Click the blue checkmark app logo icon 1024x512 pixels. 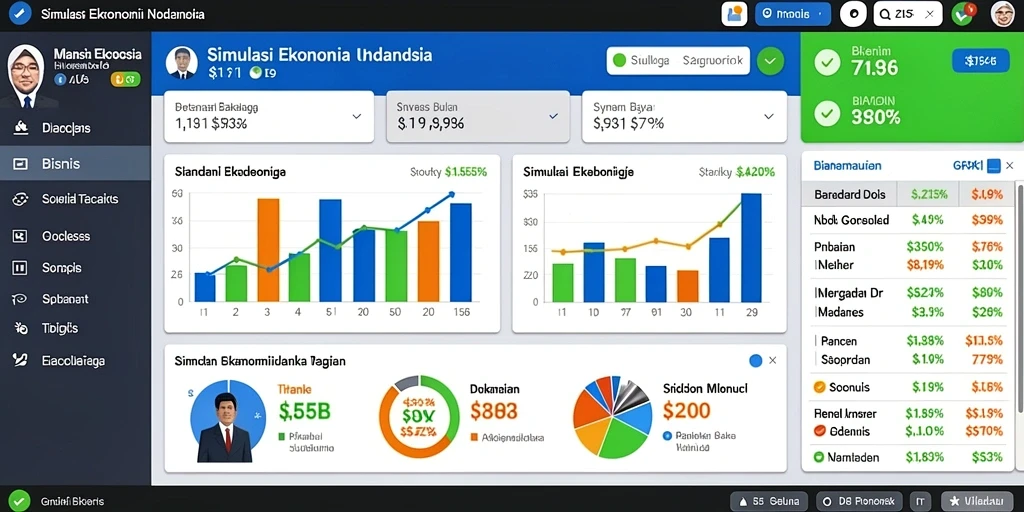tap(20, 14)
